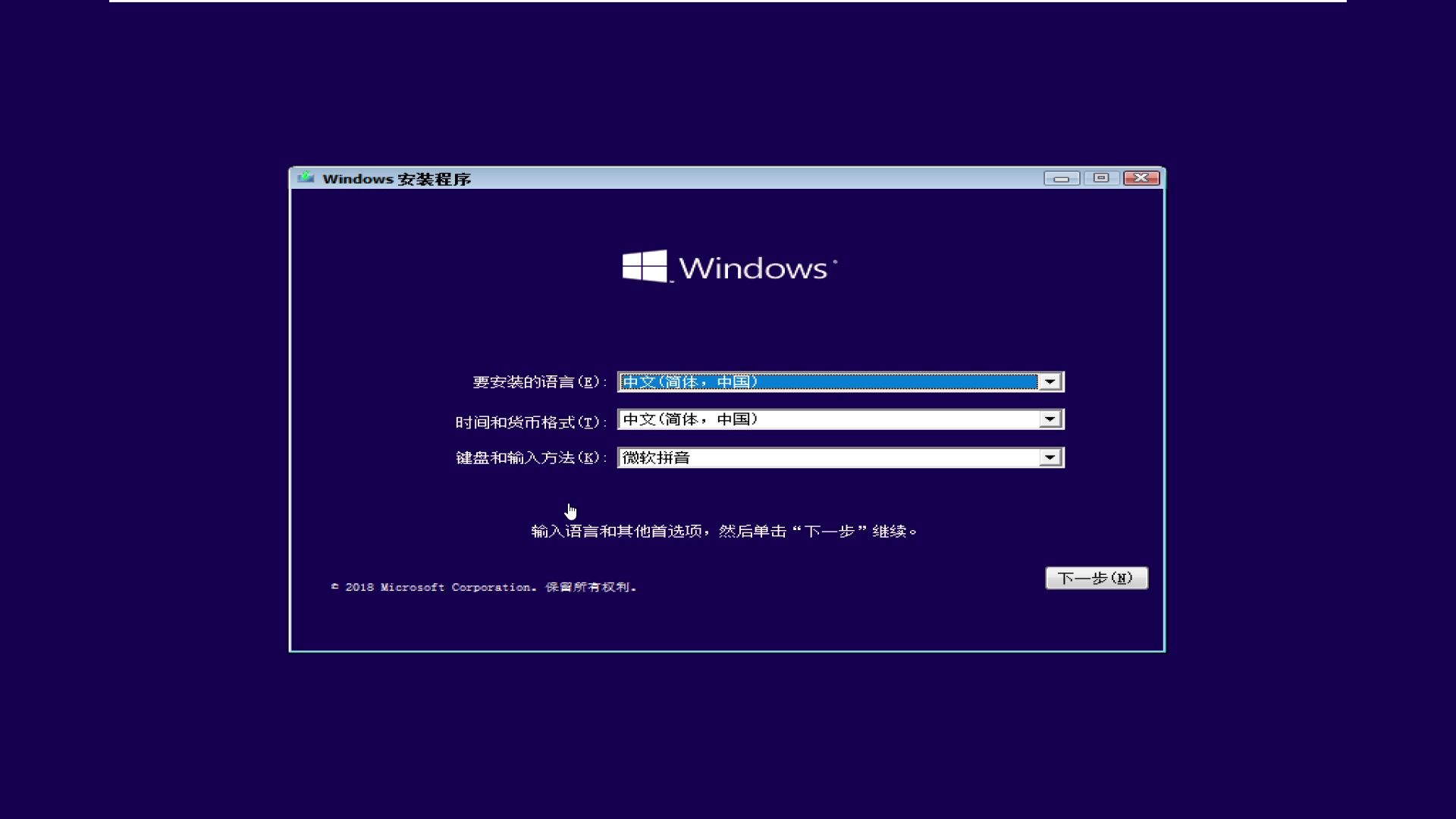The image size is (1456, 819).
Task: Select the 时间和货币格式 combo box field
Action: pyautogui.click(x=841, y=419)
